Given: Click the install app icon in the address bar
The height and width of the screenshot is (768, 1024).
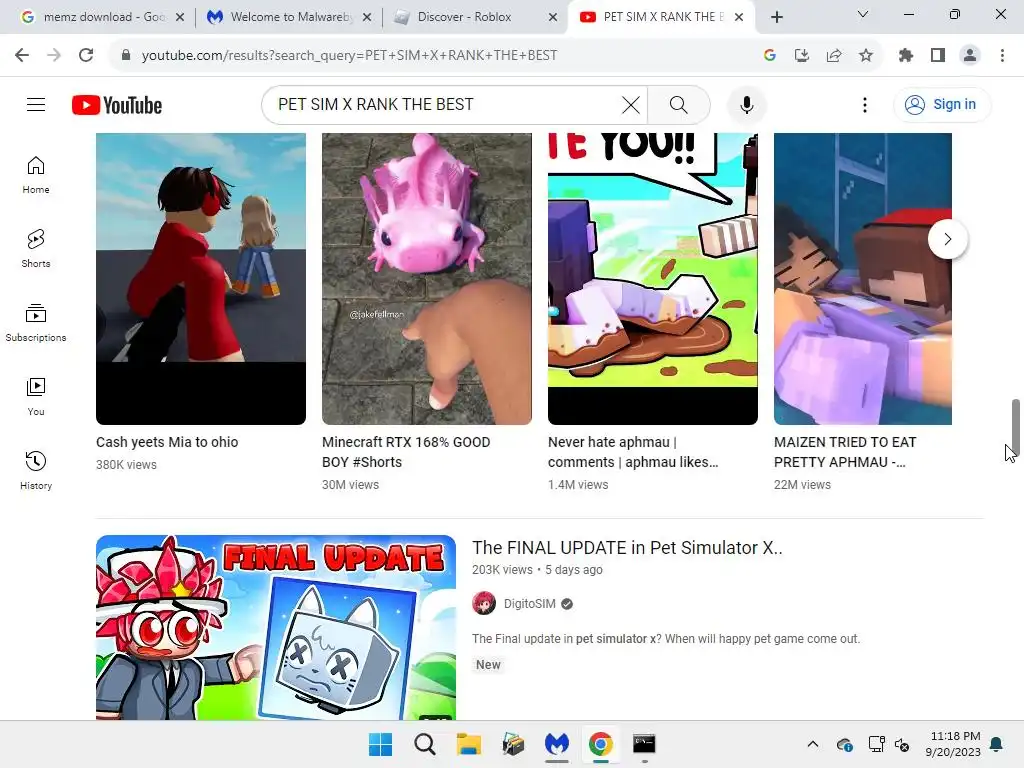Looking at the screenshot, I should click(x=802, y=56).
